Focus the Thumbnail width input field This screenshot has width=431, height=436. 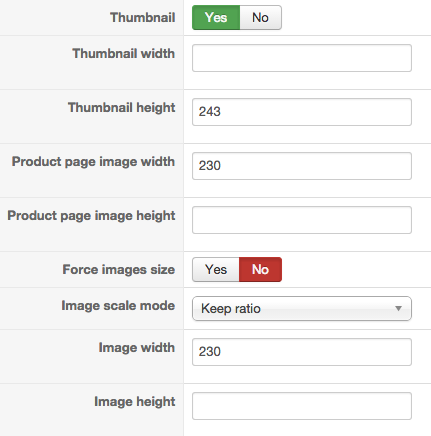click(302, 58)
